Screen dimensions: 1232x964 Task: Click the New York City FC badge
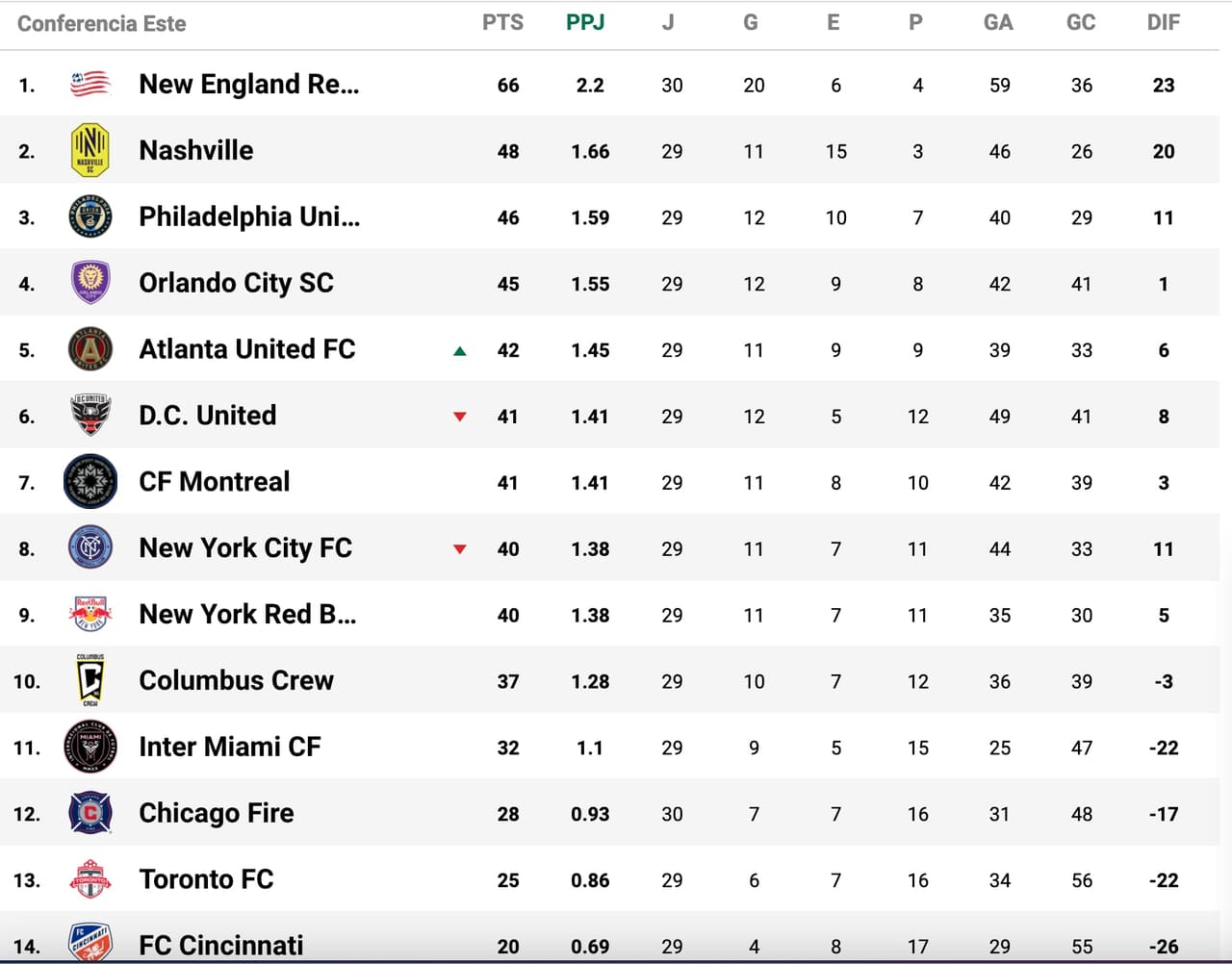coord(90,548)
